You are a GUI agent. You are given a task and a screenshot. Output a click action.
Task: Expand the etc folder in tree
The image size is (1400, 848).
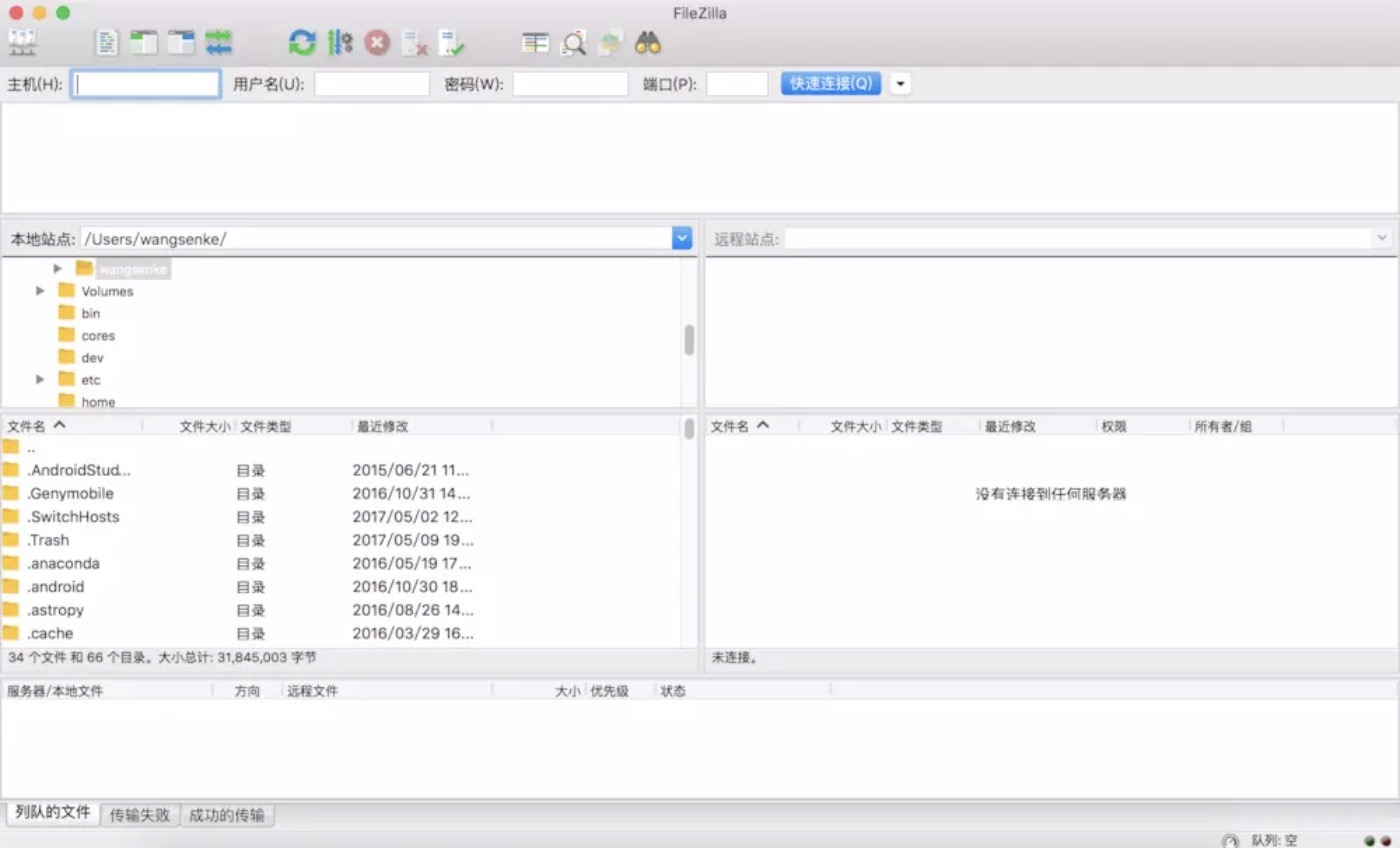coord(40,379)
